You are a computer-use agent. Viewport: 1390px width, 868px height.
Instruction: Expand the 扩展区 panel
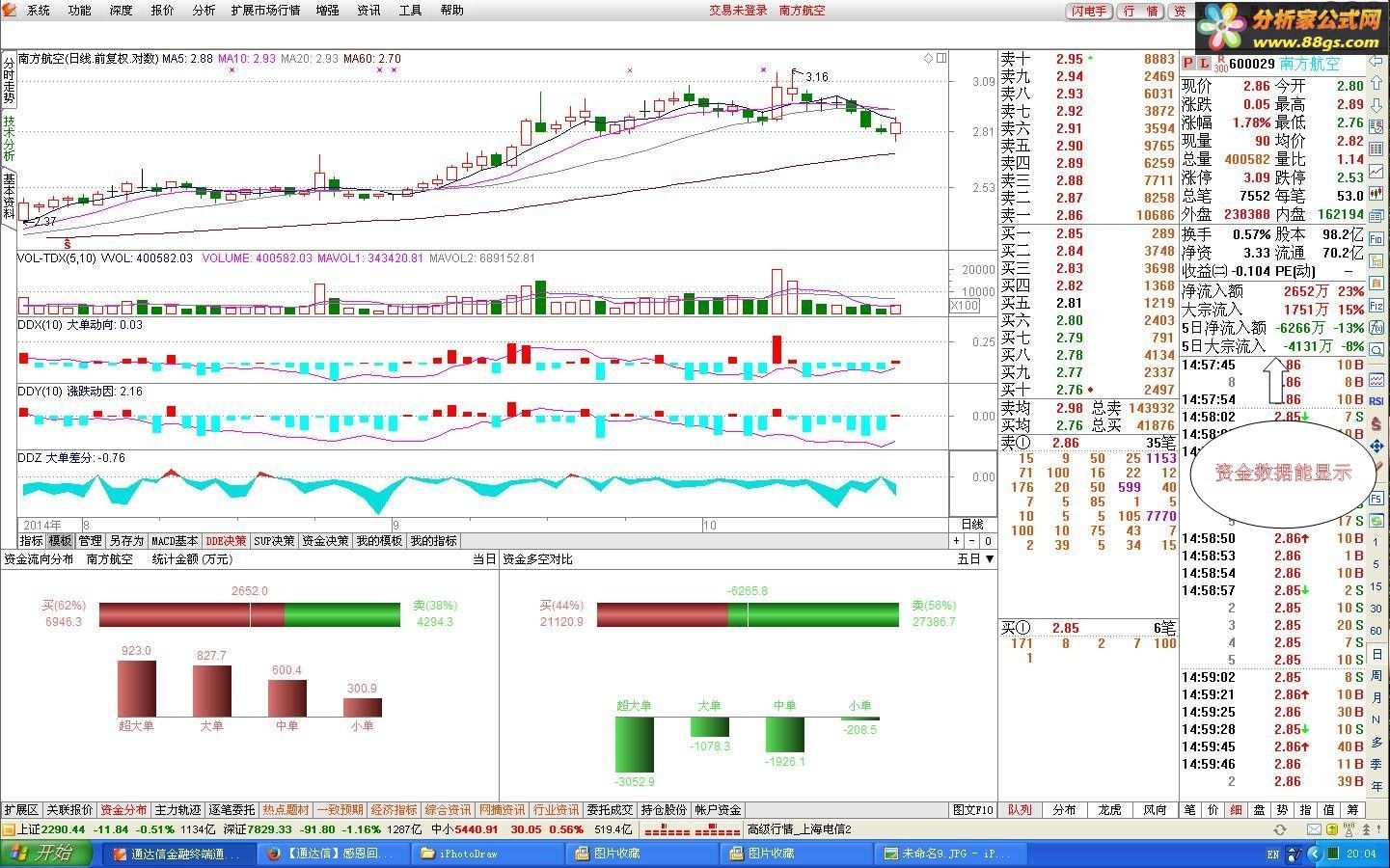coord(21,810)
